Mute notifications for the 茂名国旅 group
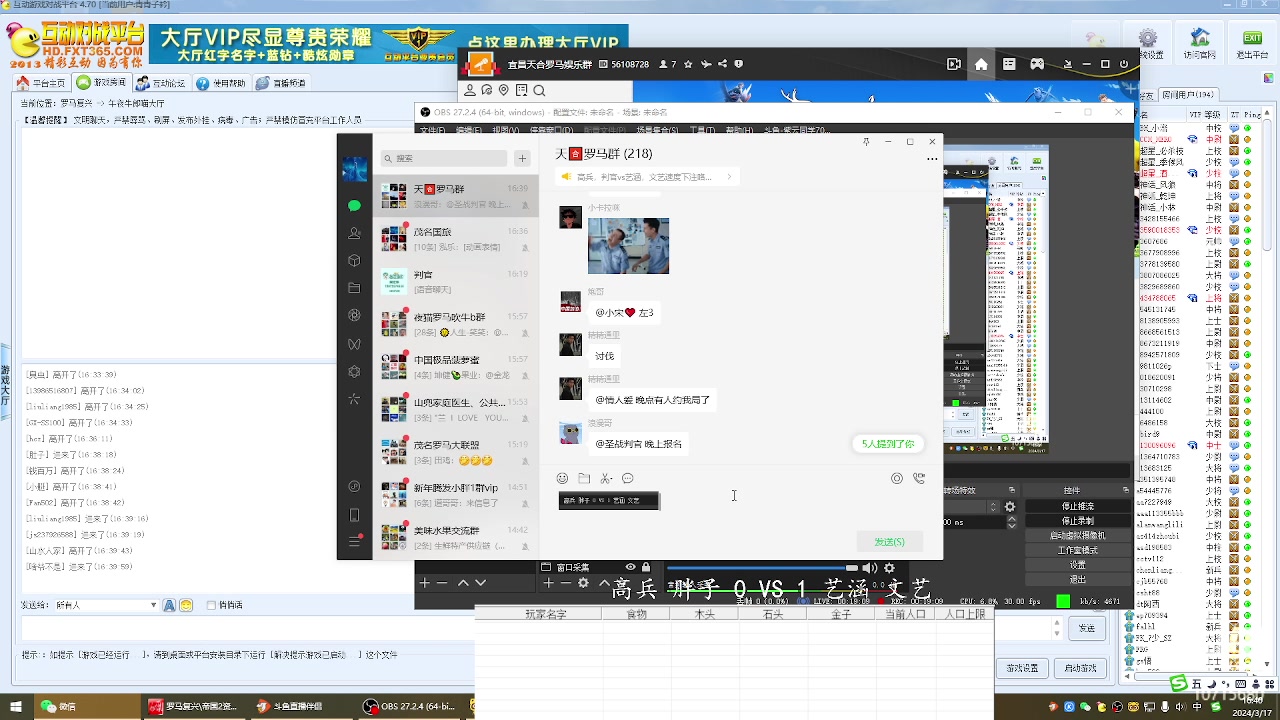 coord(525,247)
